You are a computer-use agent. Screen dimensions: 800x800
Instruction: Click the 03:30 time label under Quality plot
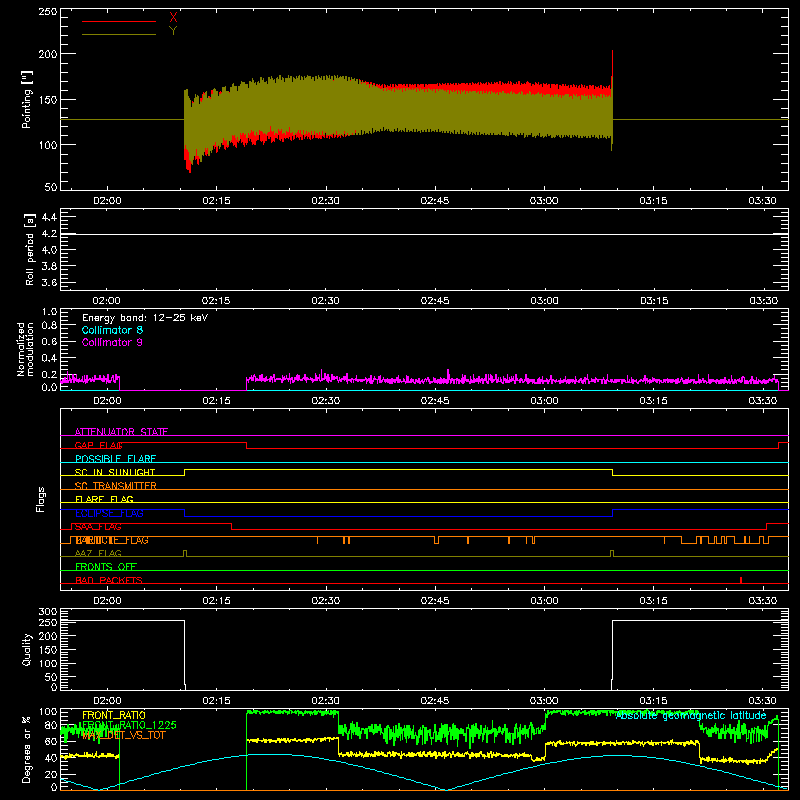tap(763, 701)
